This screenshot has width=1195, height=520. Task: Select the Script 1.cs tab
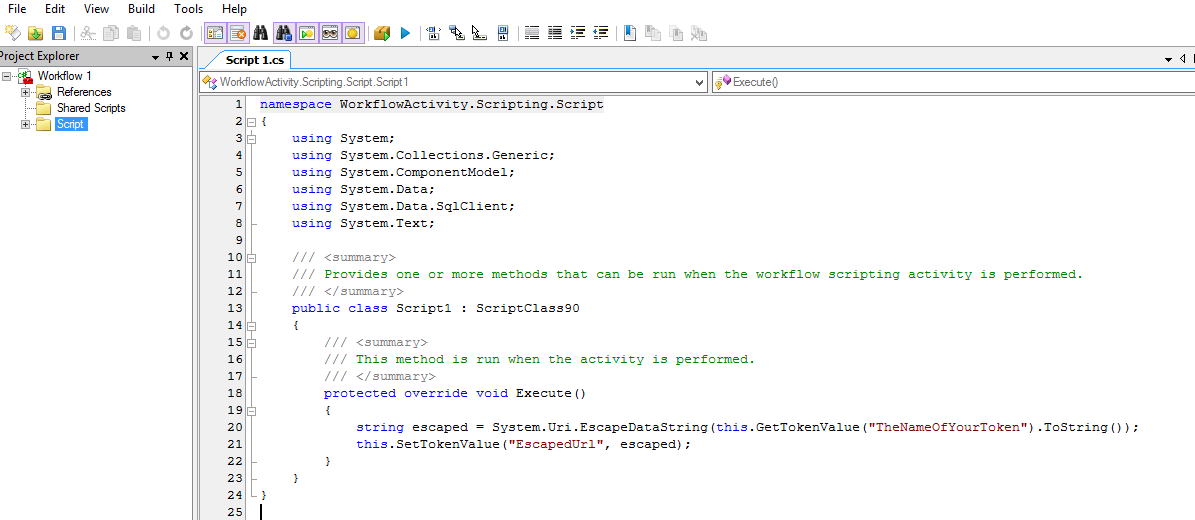253,59
